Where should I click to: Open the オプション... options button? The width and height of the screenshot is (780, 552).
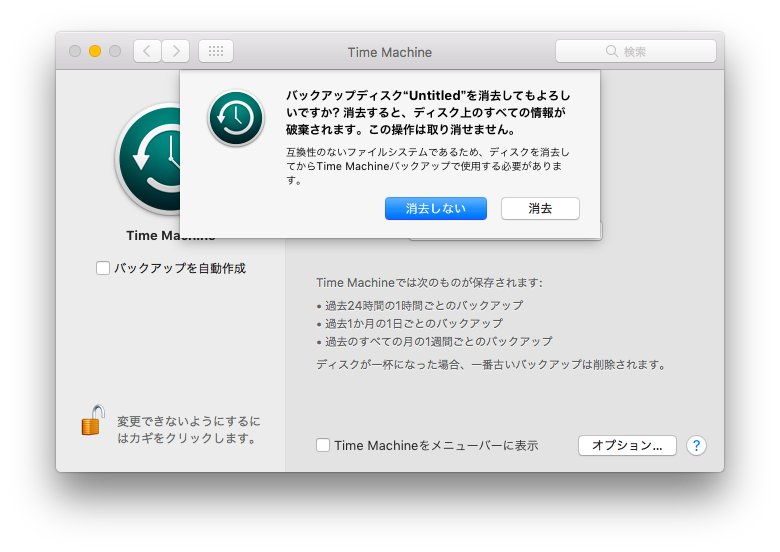pyautogui.click(x=627, y=445)
